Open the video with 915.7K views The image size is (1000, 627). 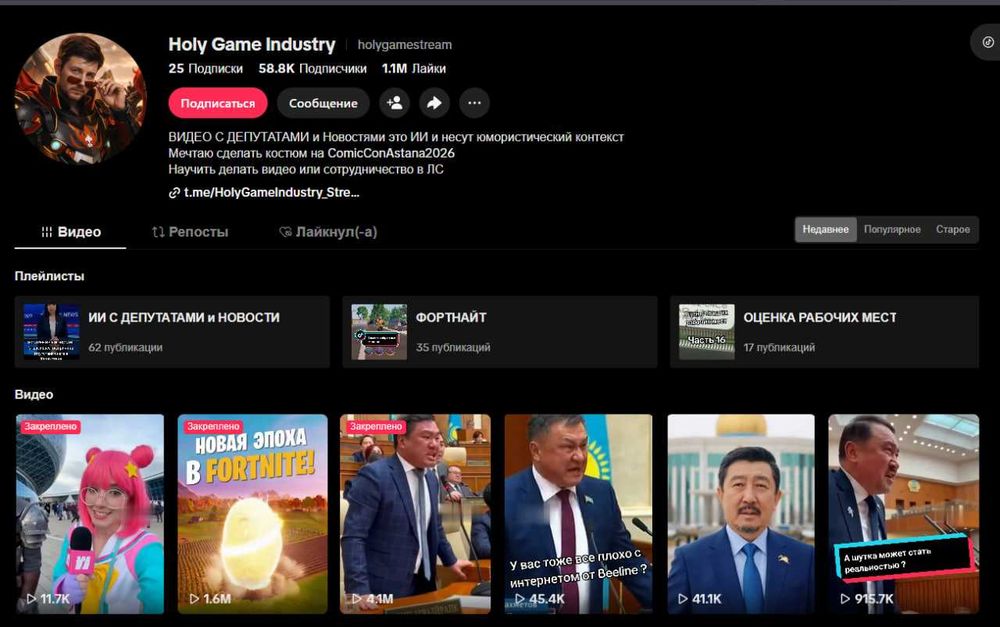click(904, 514)
